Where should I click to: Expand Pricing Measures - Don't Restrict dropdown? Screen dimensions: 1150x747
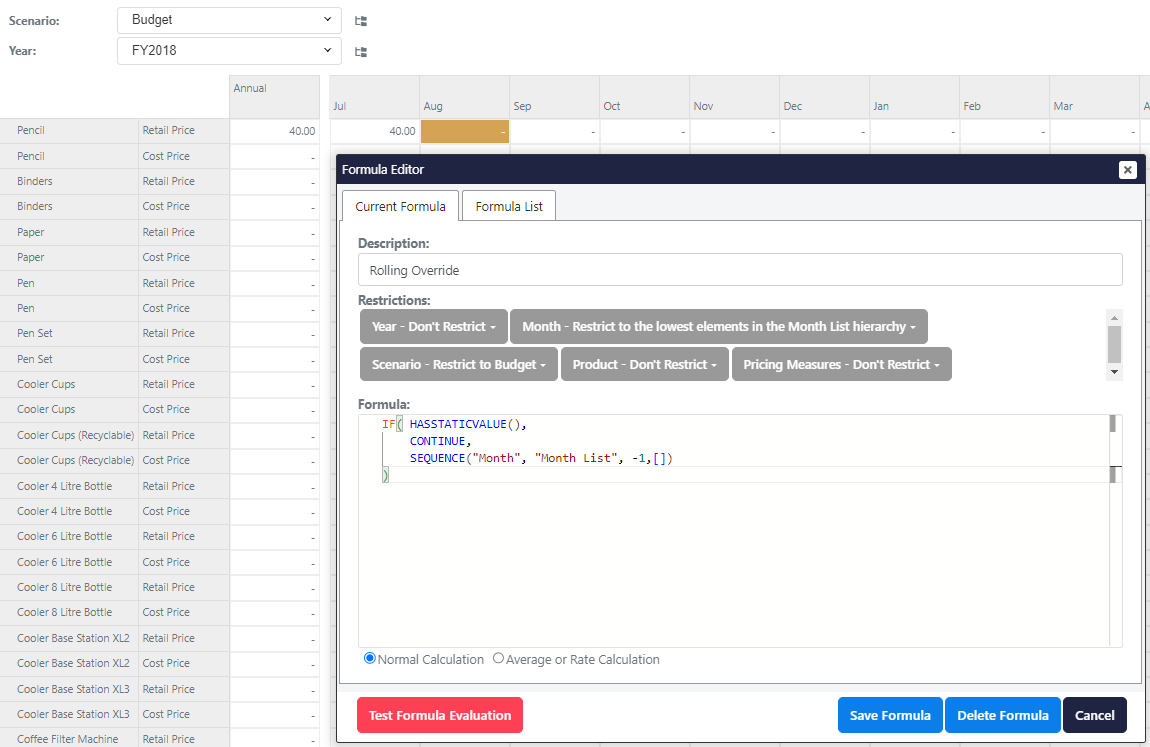(x=841, y=365)
